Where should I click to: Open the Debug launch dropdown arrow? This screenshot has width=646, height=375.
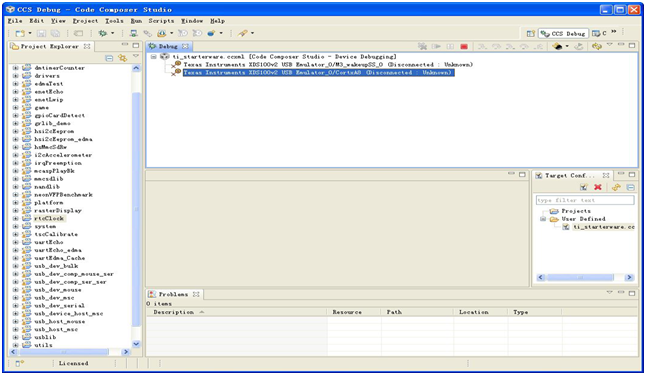tap(112, 33)
